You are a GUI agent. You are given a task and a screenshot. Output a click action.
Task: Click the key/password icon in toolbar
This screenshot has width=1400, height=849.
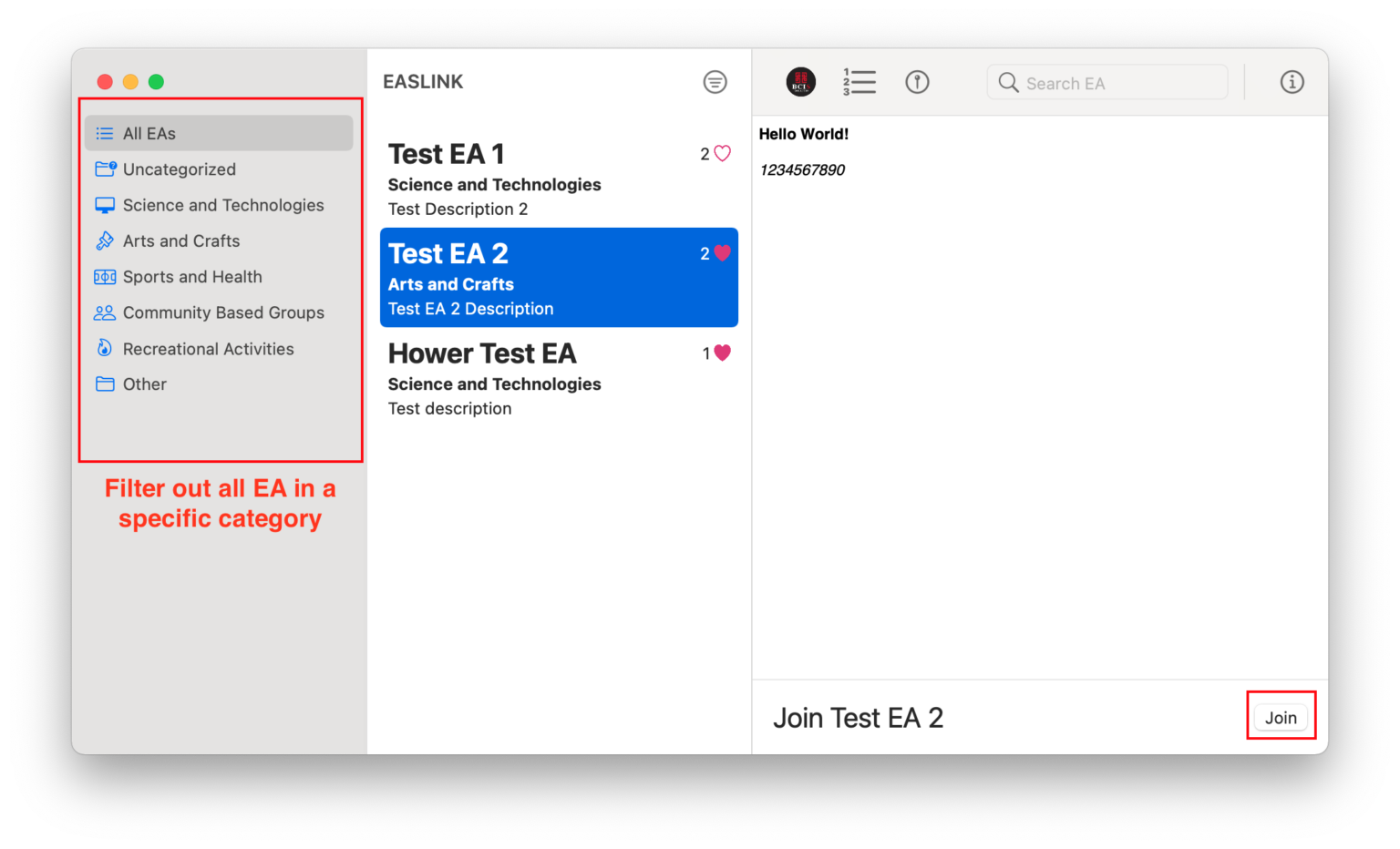pos(917,82)
